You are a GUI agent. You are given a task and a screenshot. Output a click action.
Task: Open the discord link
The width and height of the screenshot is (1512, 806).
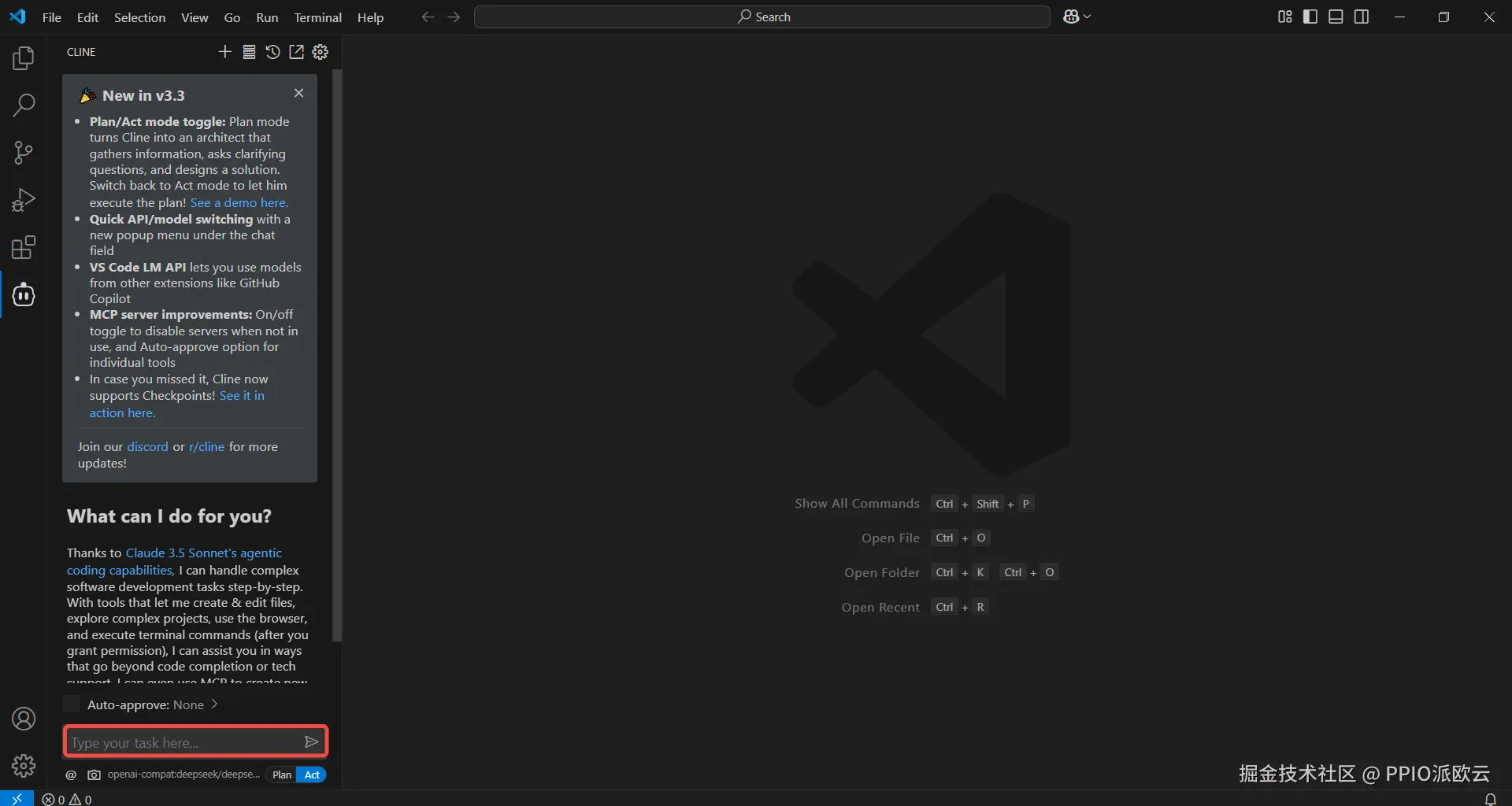(x=148, y=446)
